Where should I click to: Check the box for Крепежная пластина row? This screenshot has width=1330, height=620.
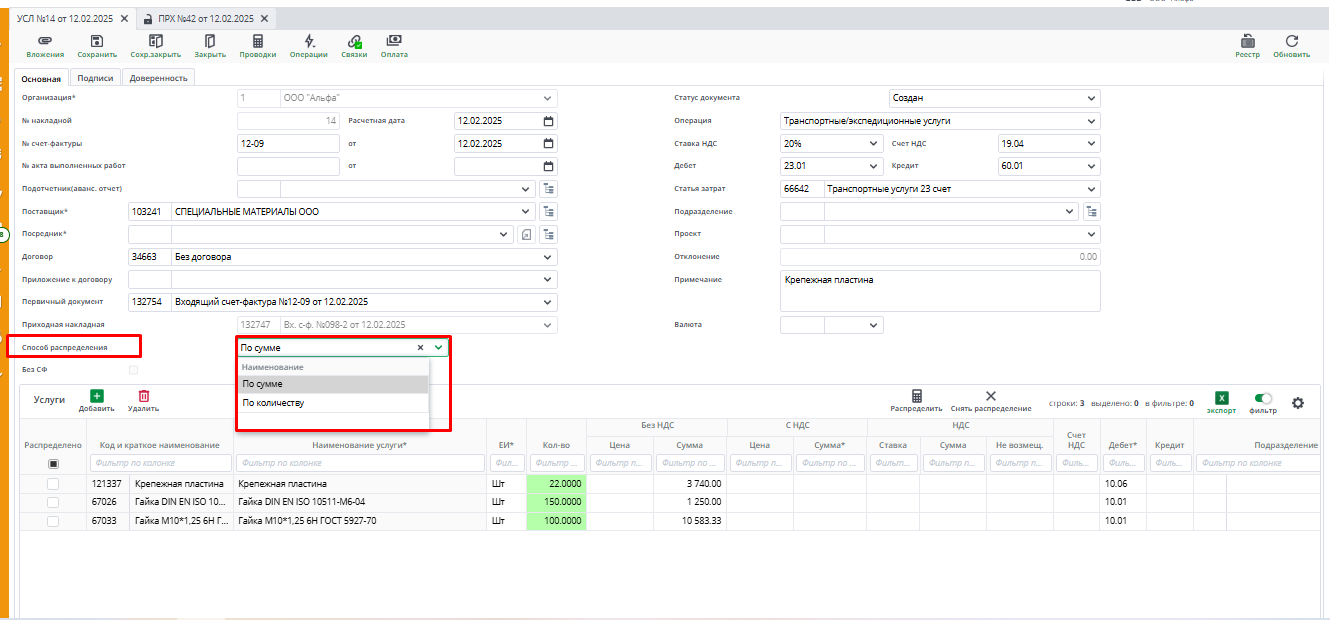pos(53,483)
